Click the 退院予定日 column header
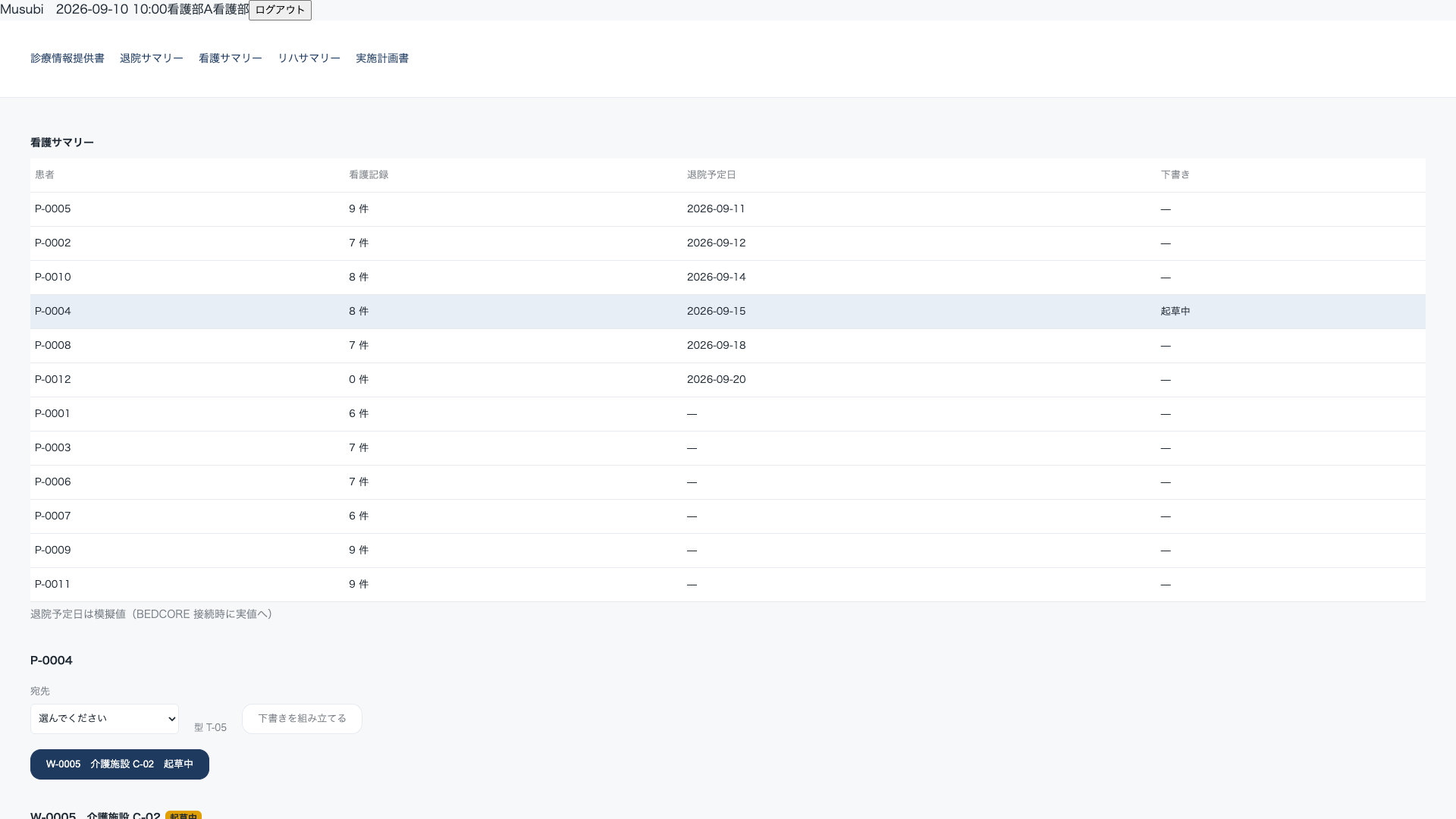Viewport: 1456px width, 819px height. click(711, 175)
